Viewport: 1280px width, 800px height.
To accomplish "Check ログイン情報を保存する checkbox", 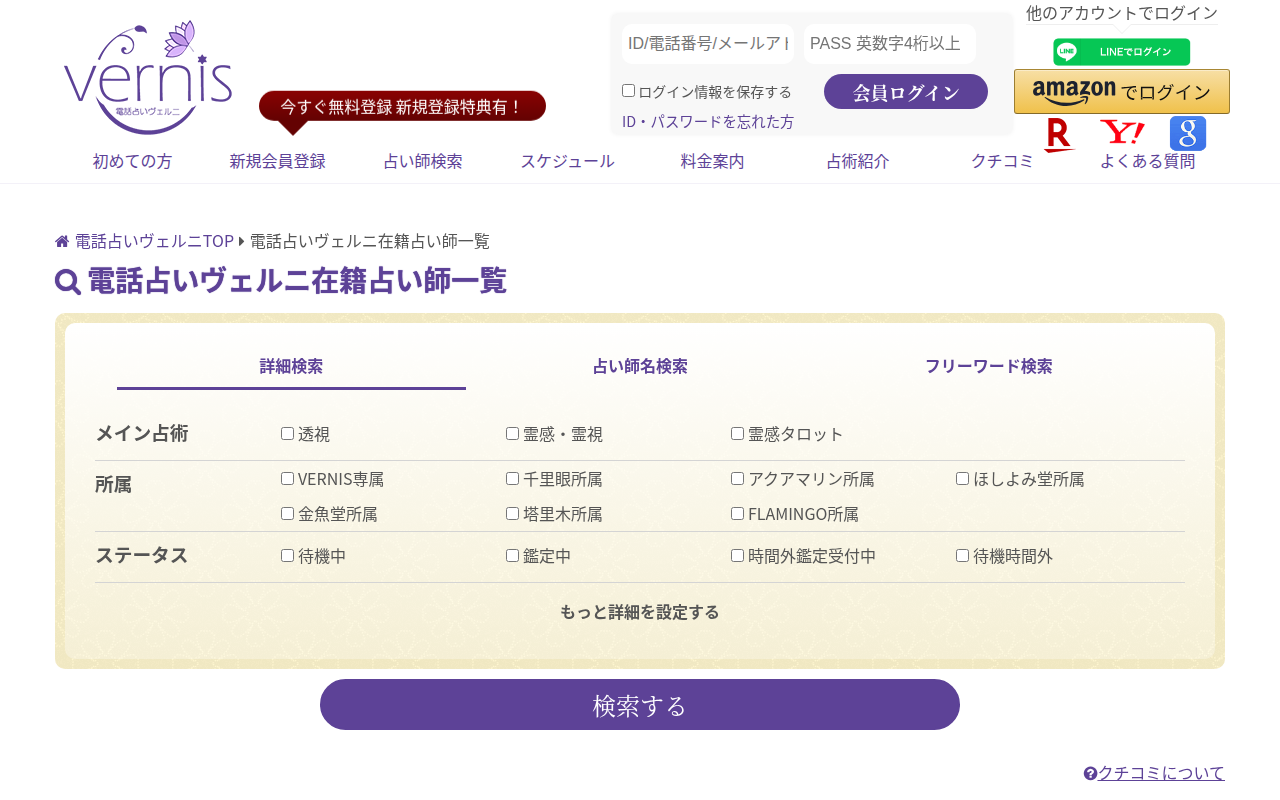I will (x=628, y=90).
